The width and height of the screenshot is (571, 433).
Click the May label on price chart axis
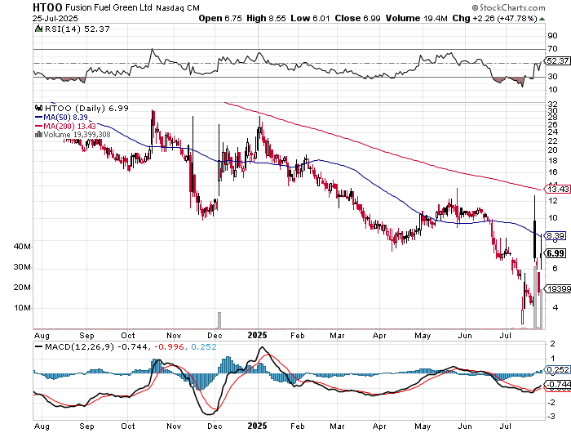(422, 335)
